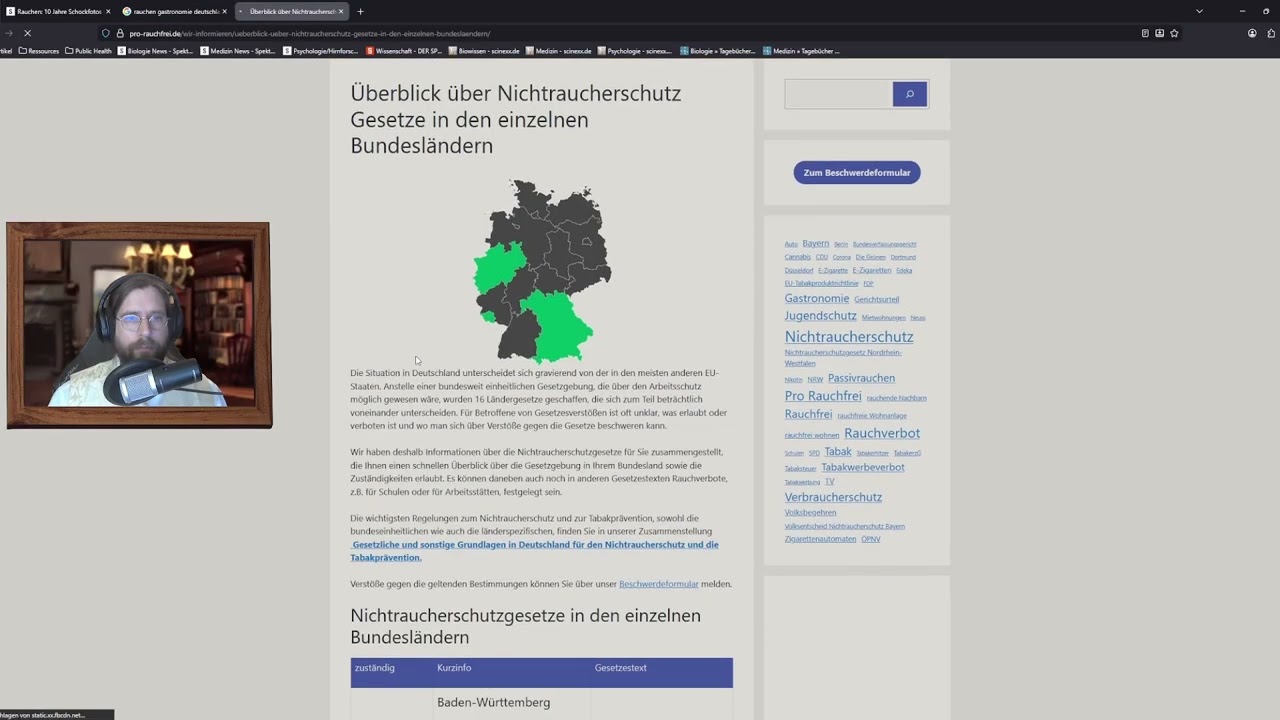Open the 'Verbraucherschutz' tag link

pyautogui.click(x=833, y=497)
